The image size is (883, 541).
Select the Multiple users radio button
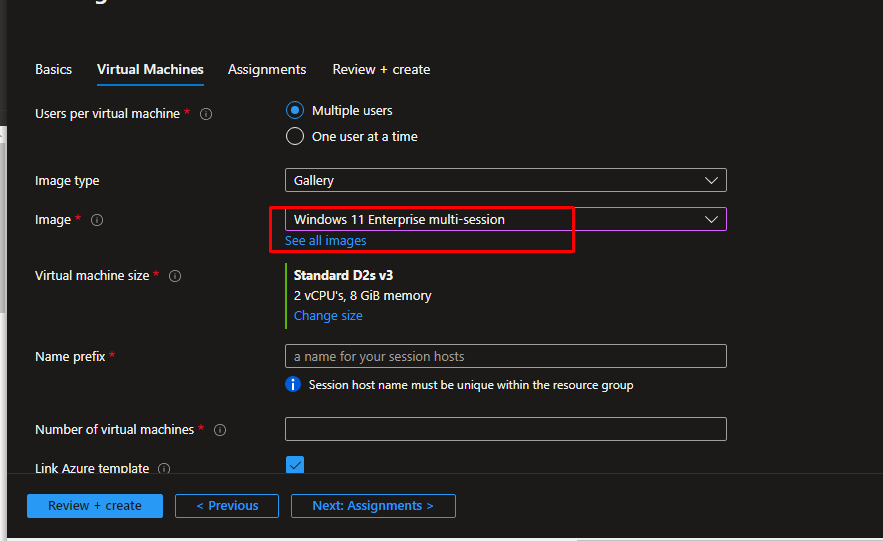[x=295, y=111]
